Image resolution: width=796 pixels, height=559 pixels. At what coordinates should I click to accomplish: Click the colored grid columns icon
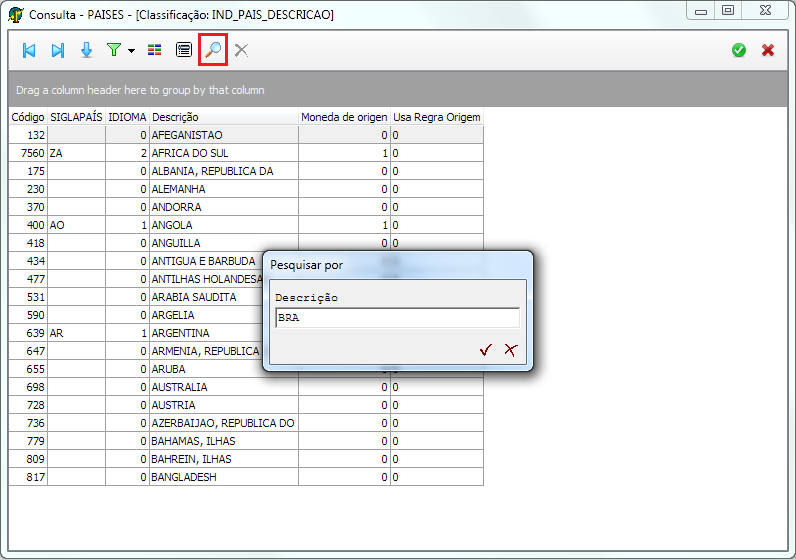pyautogui.click(x=155, y=50)
